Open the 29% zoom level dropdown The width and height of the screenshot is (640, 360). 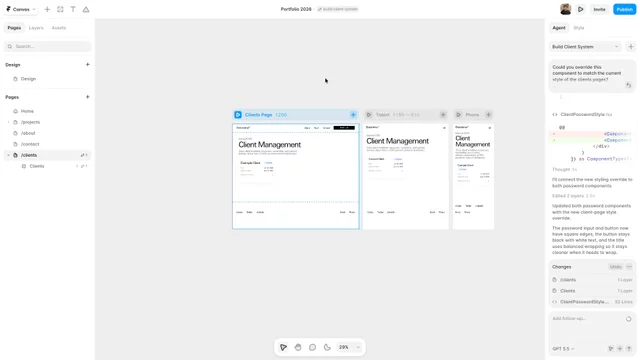[x=349, y=347]
